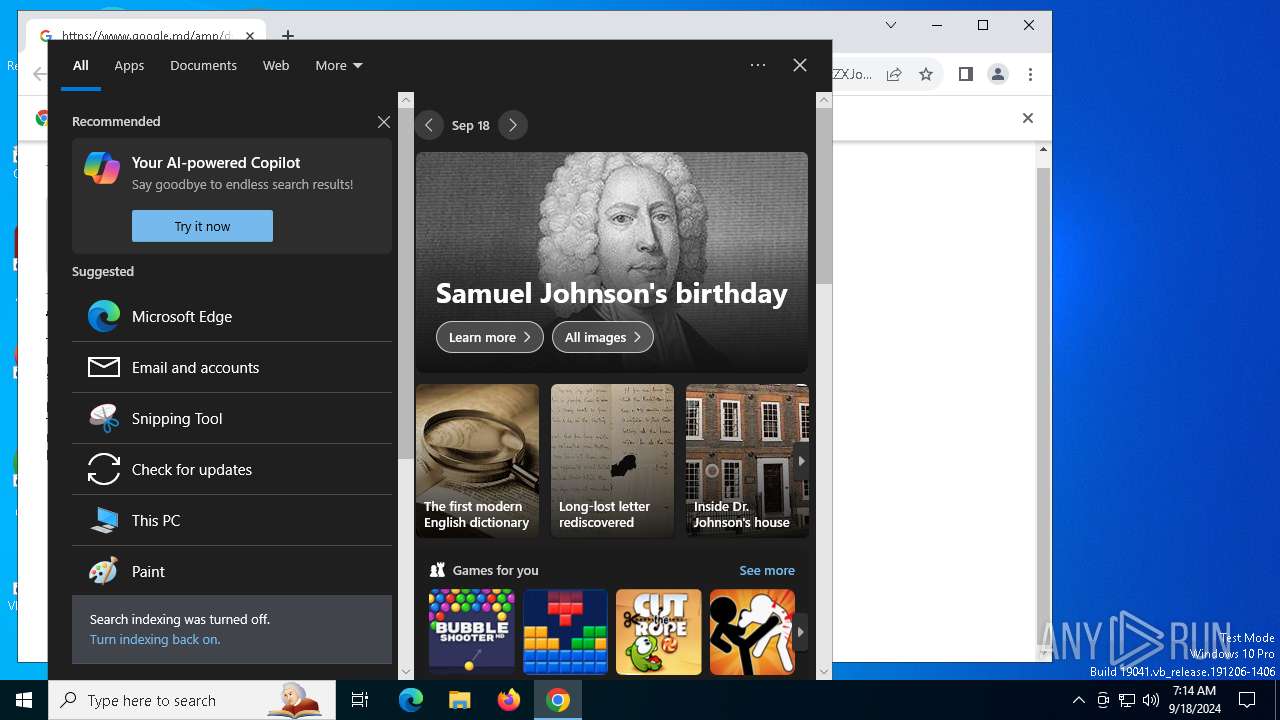Viewport: 1280px width, 720px height.
Task: Open Chrome tab search dropdown
Action: coord(891,25)
